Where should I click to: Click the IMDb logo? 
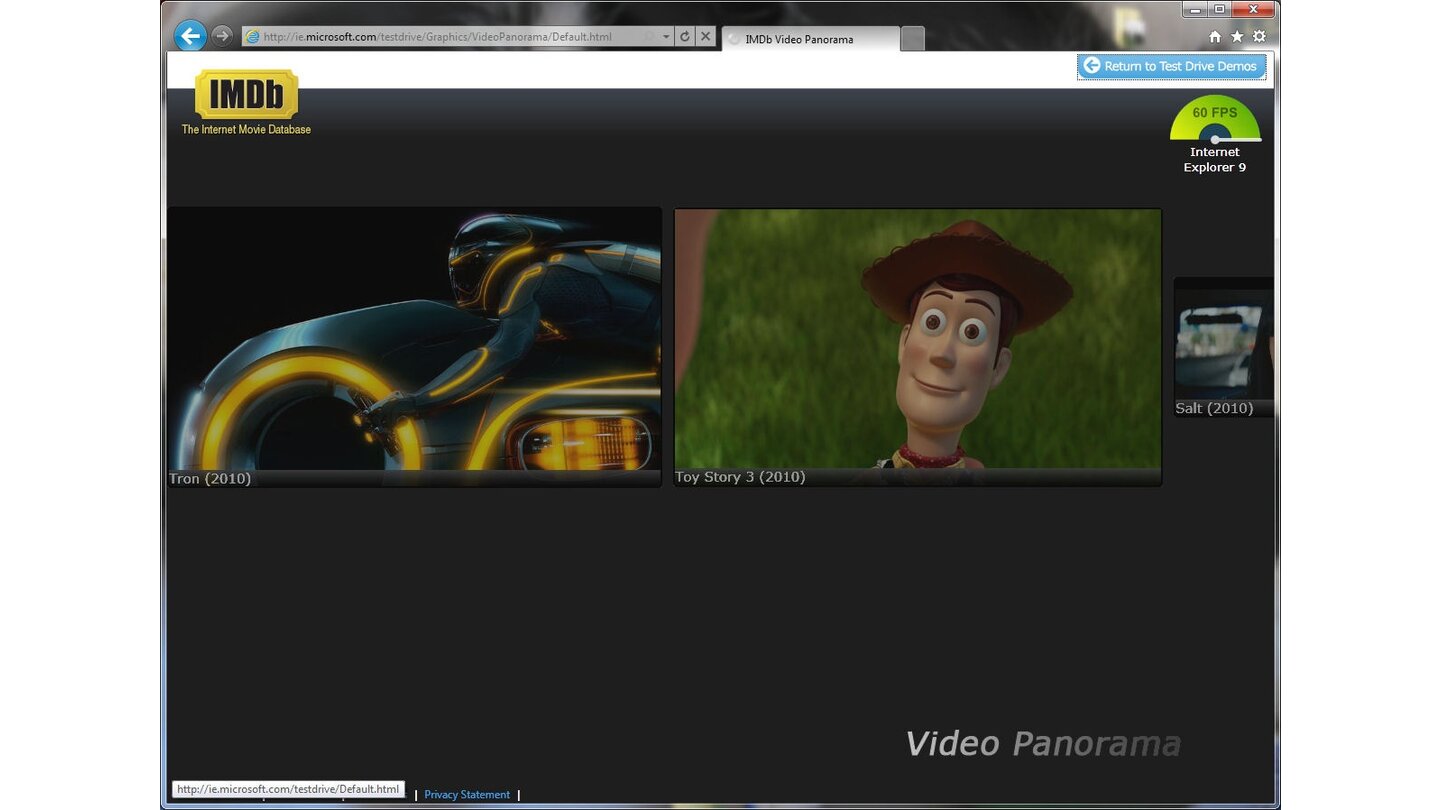[246, 94]
